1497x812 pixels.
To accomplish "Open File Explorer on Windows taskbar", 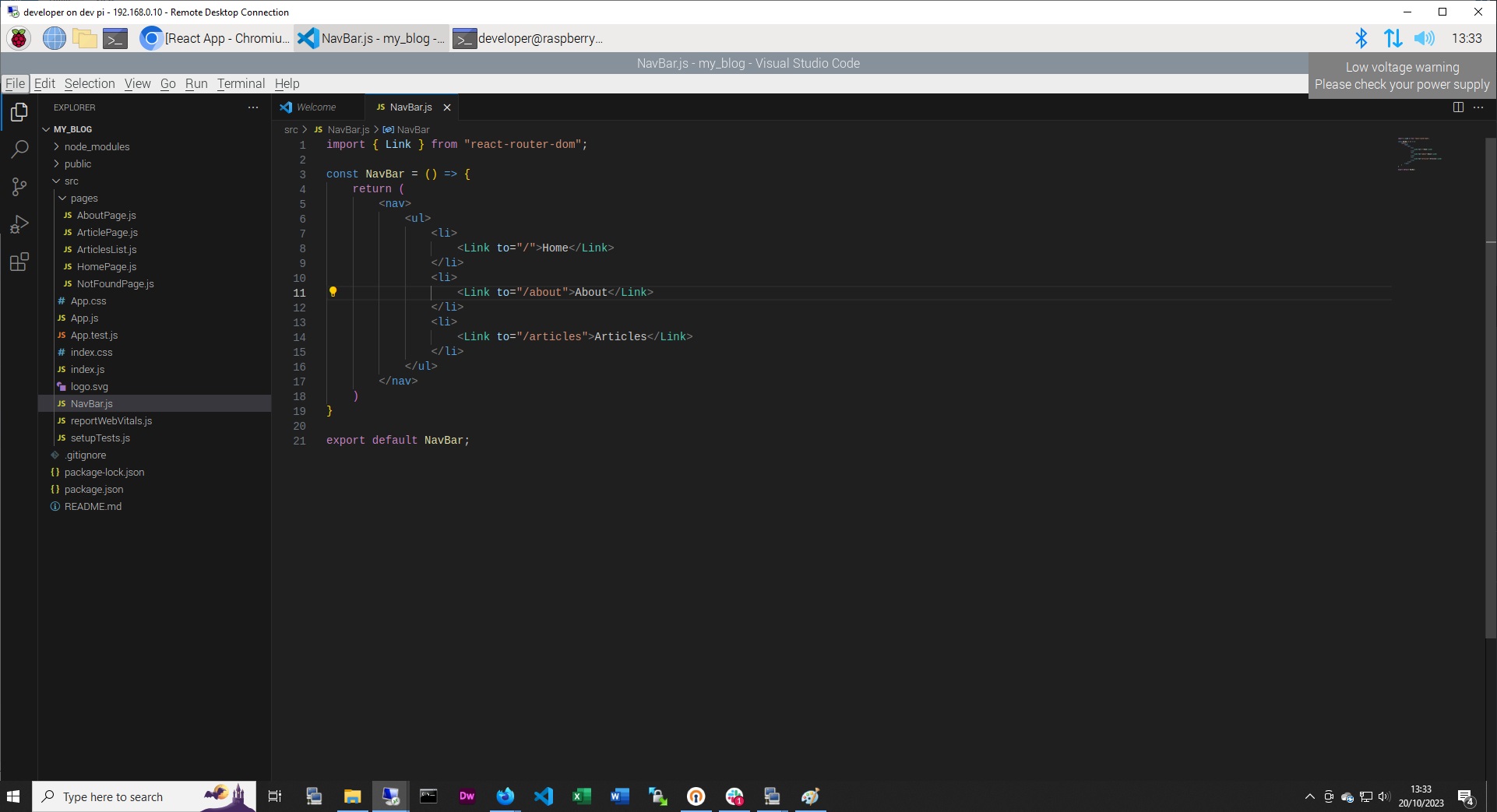I will coord(352,796).
